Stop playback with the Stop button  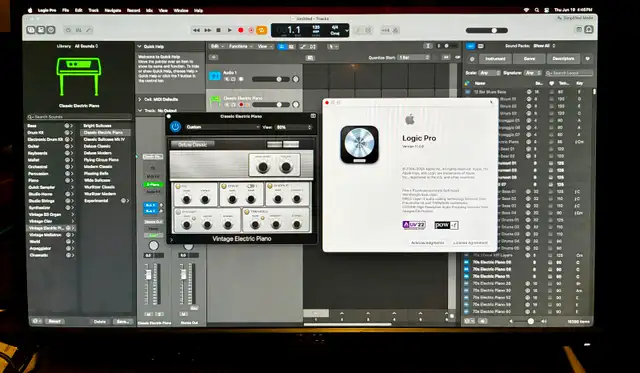[x=218, y=30]
